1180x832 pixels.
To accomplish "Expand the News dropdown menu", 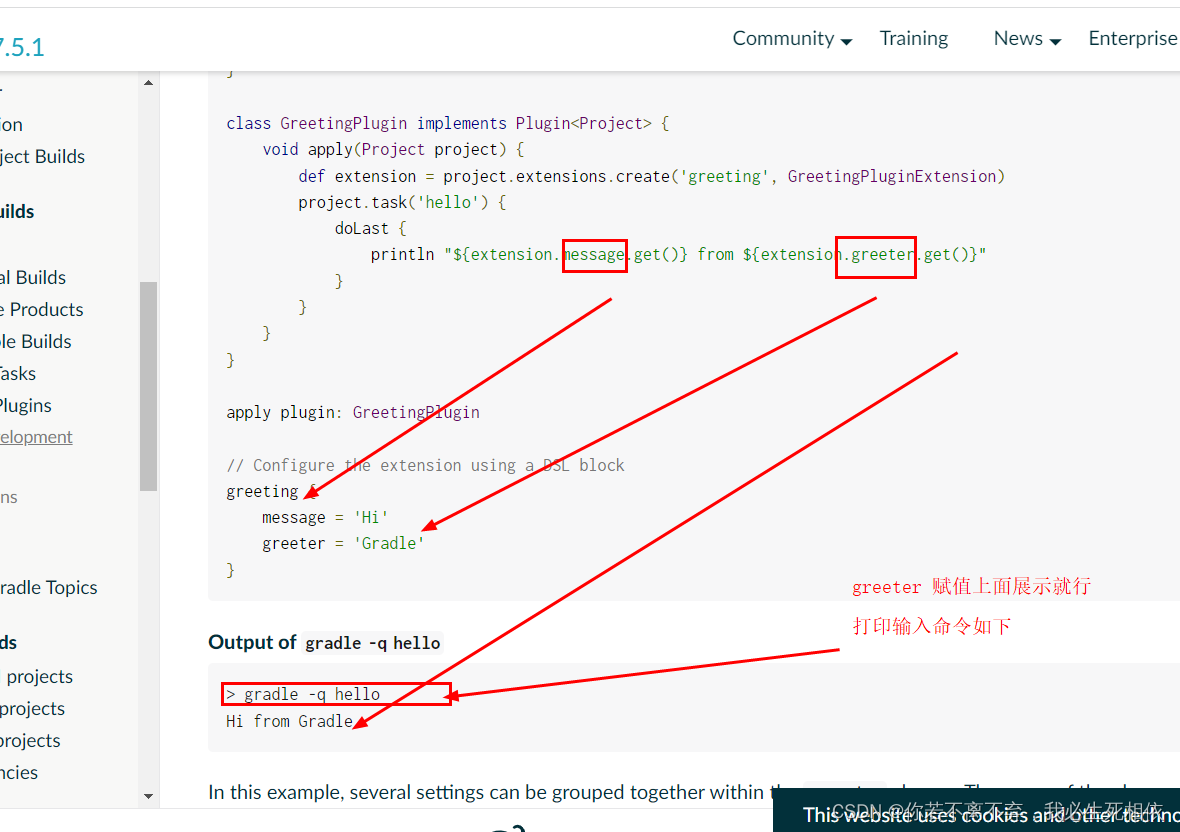I will point(1027,39).
